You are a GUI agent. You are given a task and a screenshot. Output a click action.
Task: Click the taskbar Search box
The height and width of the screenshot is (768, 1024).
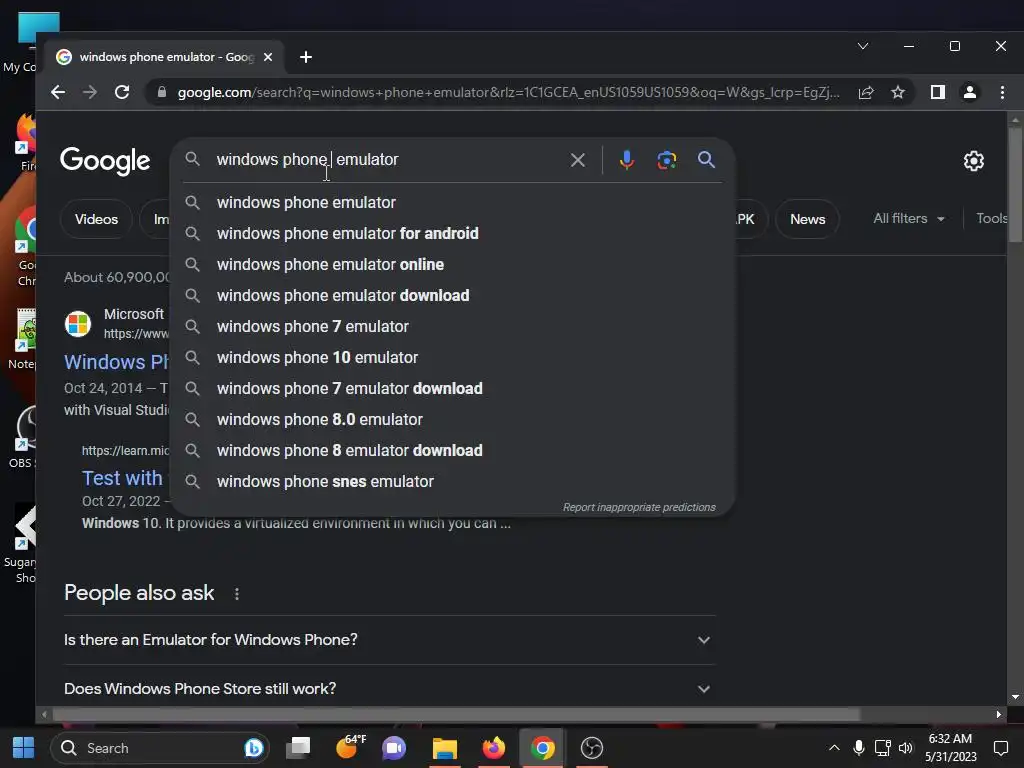(159, 748)
